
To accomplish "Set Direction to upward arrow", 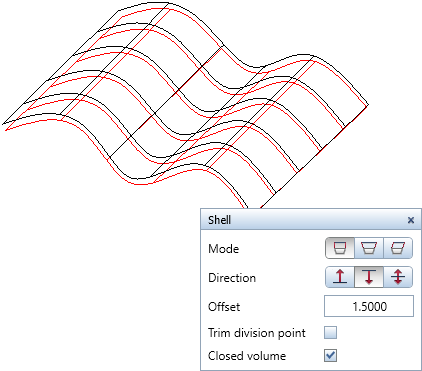I will tap(340, 277).
